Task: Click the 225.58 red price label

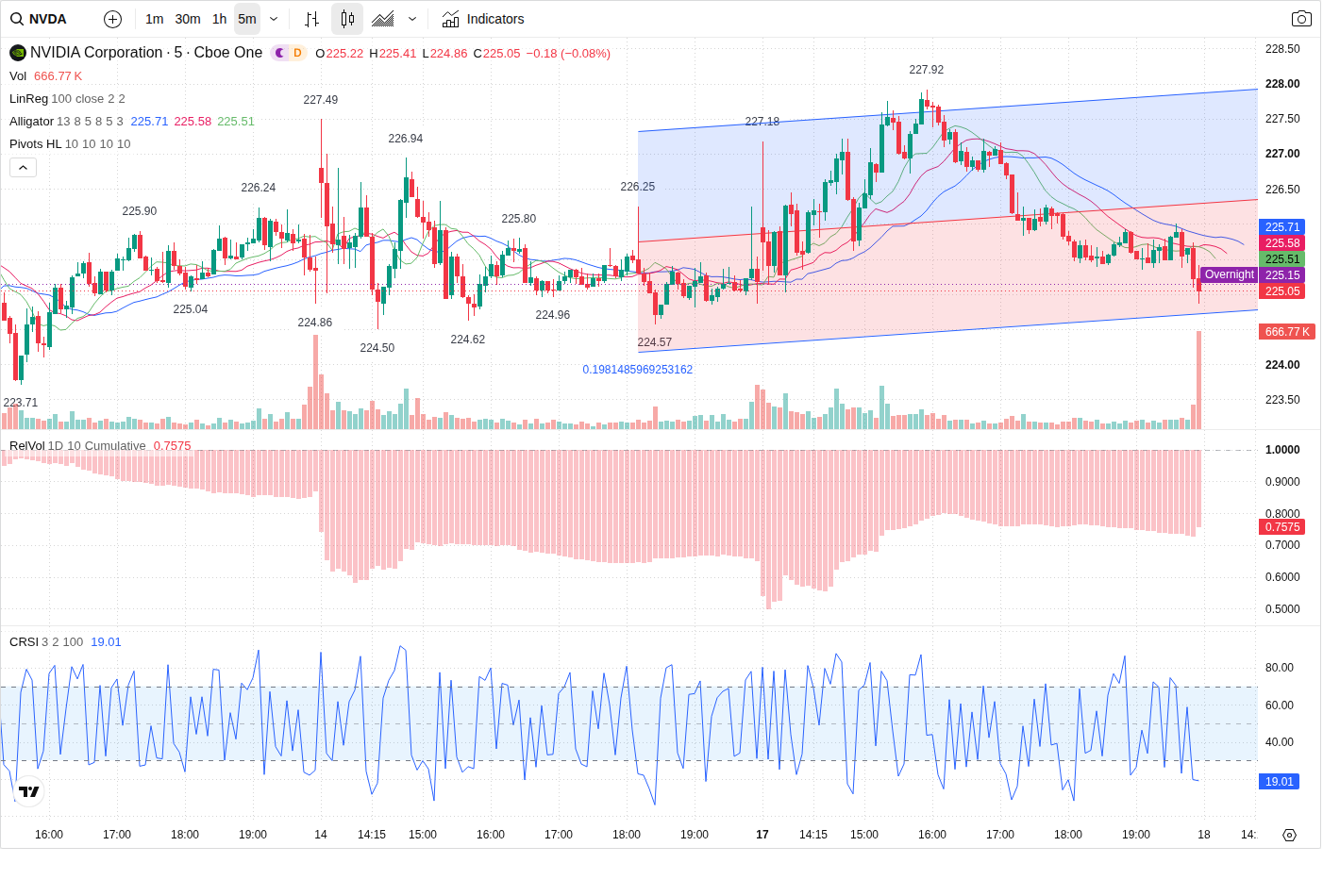Action: pos(1282,243)
